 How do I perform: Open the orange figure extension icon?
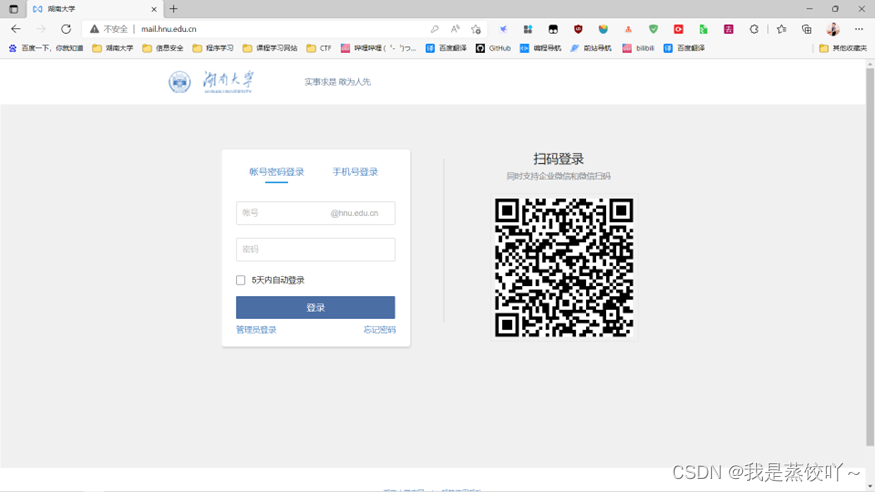pyautogui.click(x=628, y=29)
